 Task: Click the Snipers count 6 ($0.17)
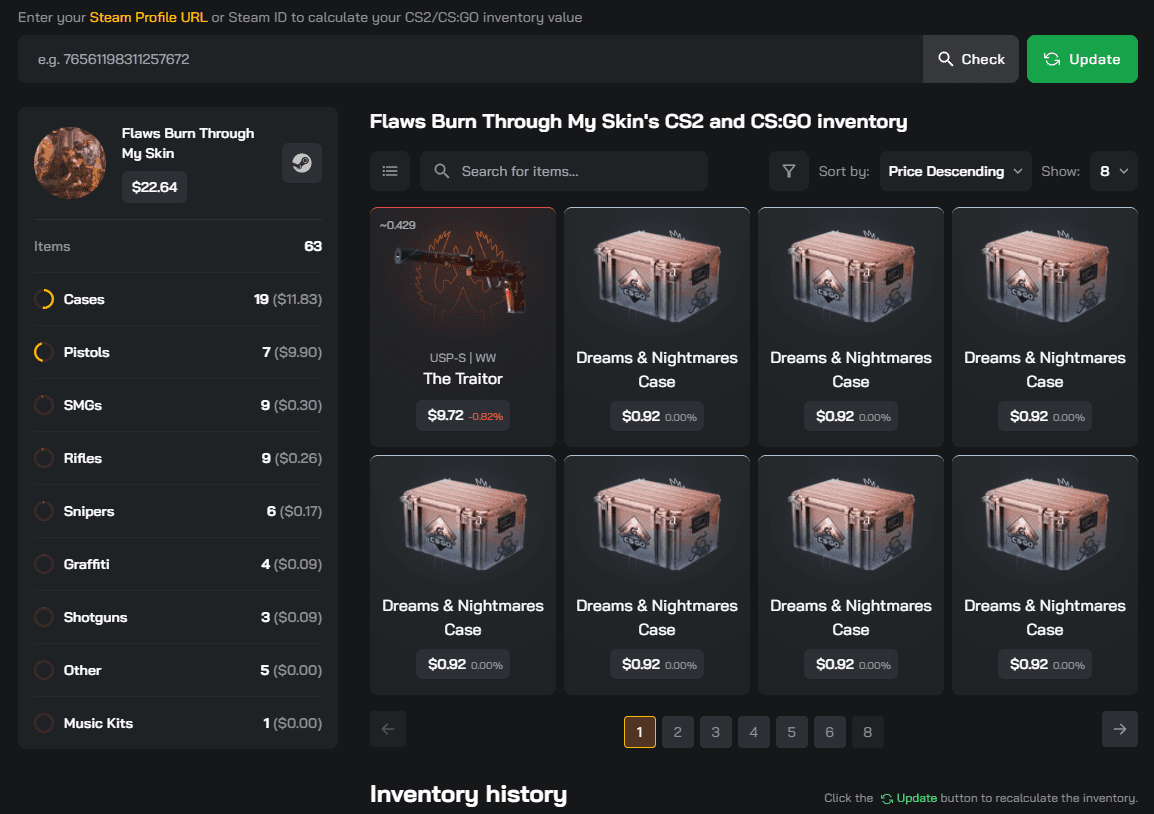(294, 512)
